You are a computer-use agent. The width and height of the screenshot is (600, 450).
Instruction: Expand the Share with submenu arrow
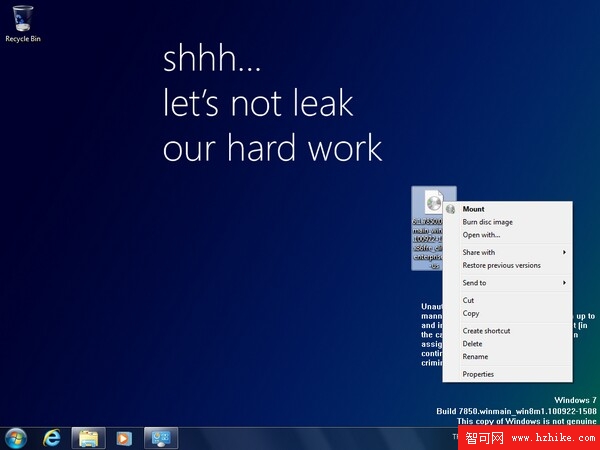(564, 252)
